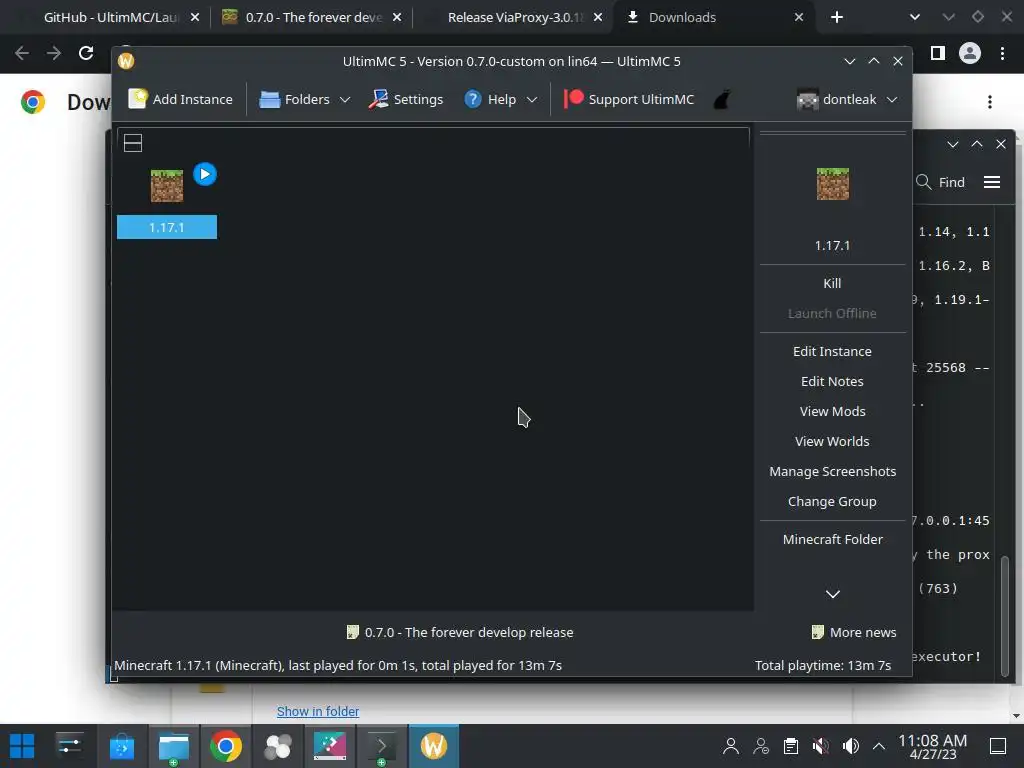Open clipboard tray icon
The image size is (1024, 768).
coord(791,746)
